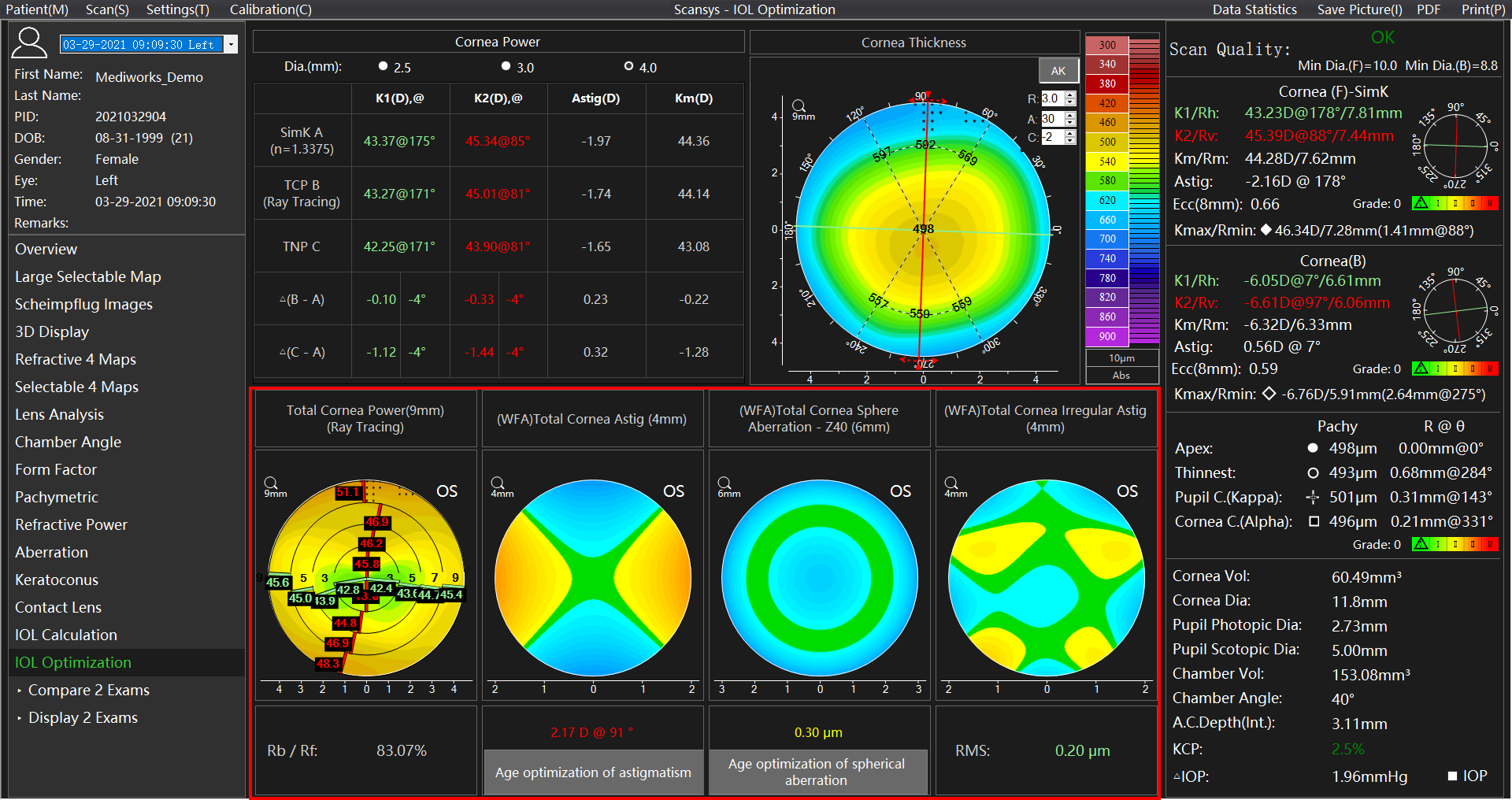Click the Cornea(F) grade warning triangle icon

1421,203
